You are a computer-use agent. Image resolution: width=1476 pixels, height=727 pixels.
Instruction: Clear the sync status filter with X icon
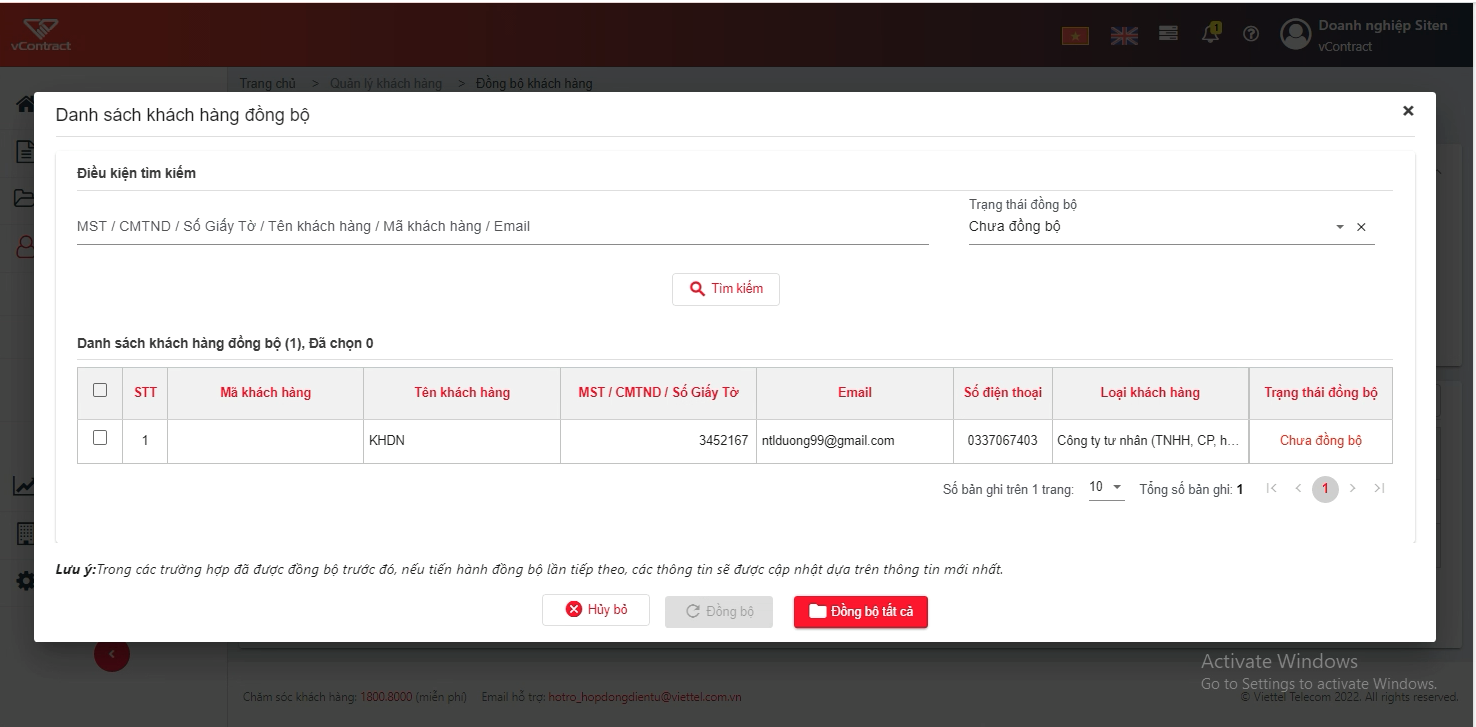(1361, 227)
